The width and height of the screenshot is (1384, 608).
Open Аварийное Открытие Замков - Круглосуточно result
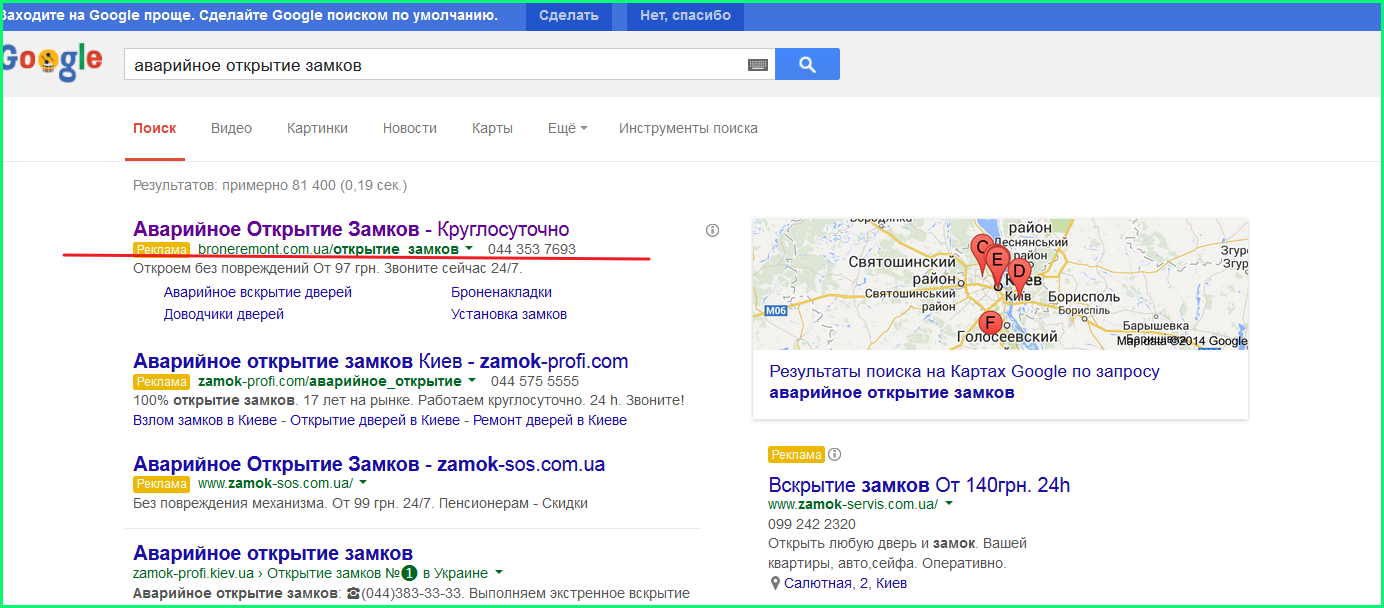coord(351,229)
